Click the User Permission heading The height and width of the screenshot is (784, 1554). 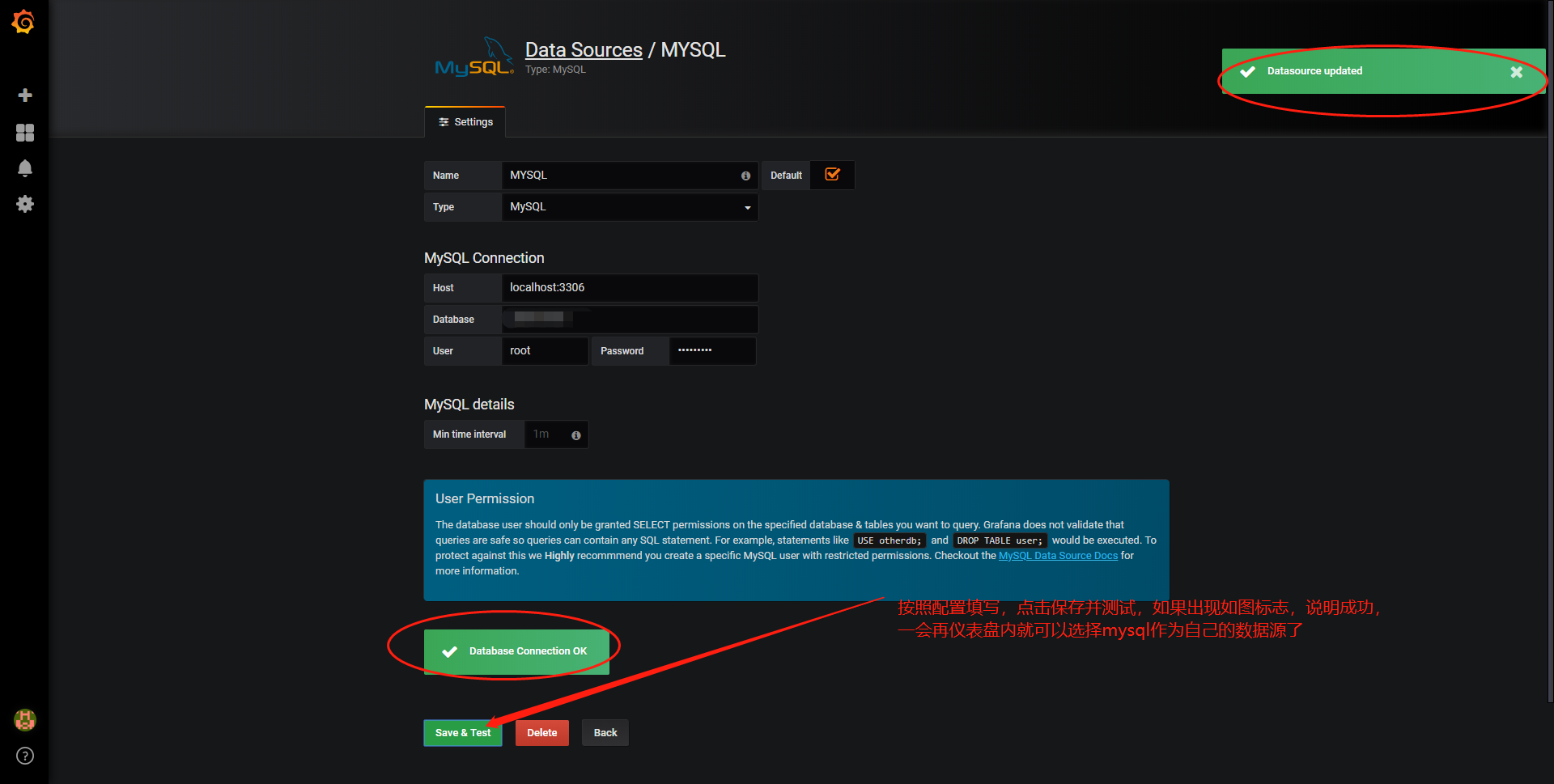pyautogui.click(x=485, y=499)
